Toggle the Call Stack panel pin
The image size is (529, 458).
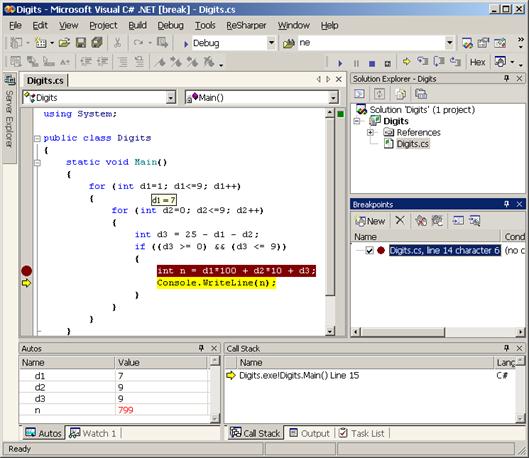506,348
